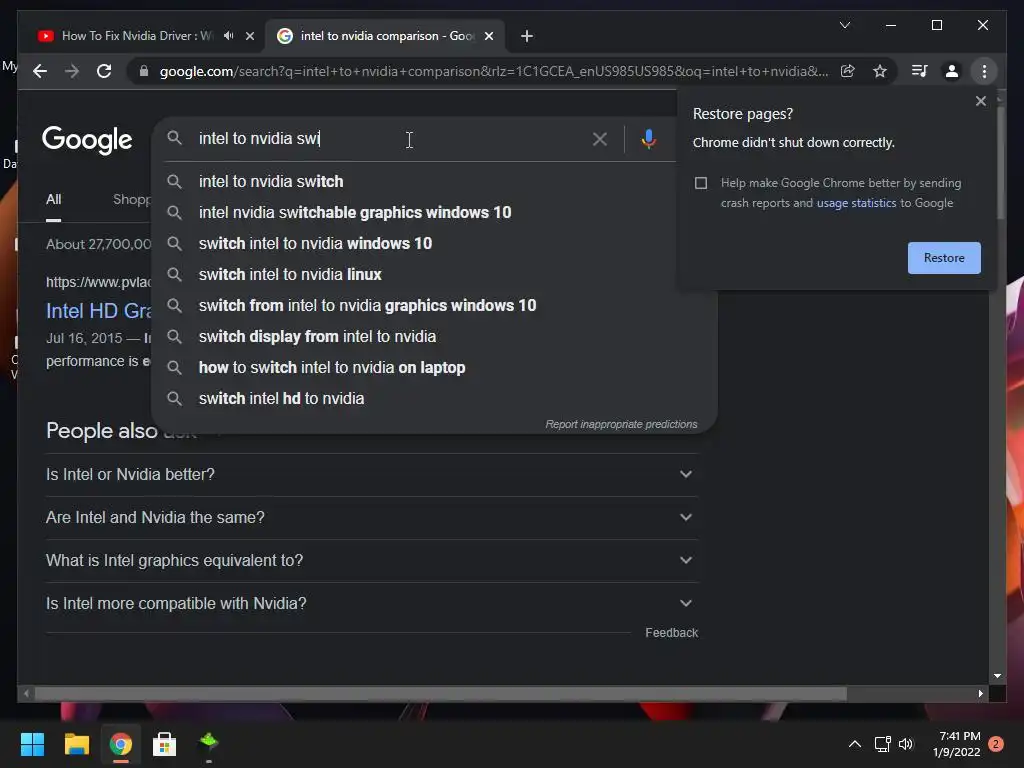Open Microsoft Store from taskbar

[x=165, y=744]
